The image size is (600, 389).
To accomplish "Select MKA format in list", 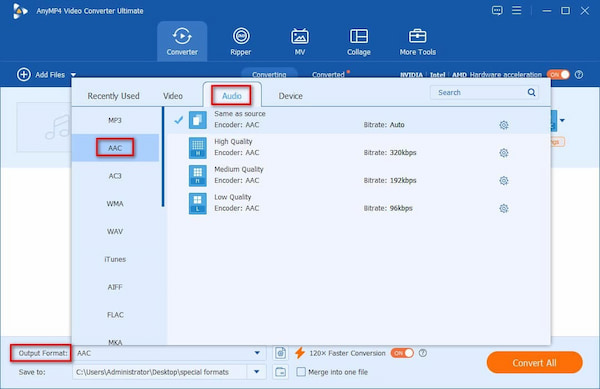I will point(115,342).
